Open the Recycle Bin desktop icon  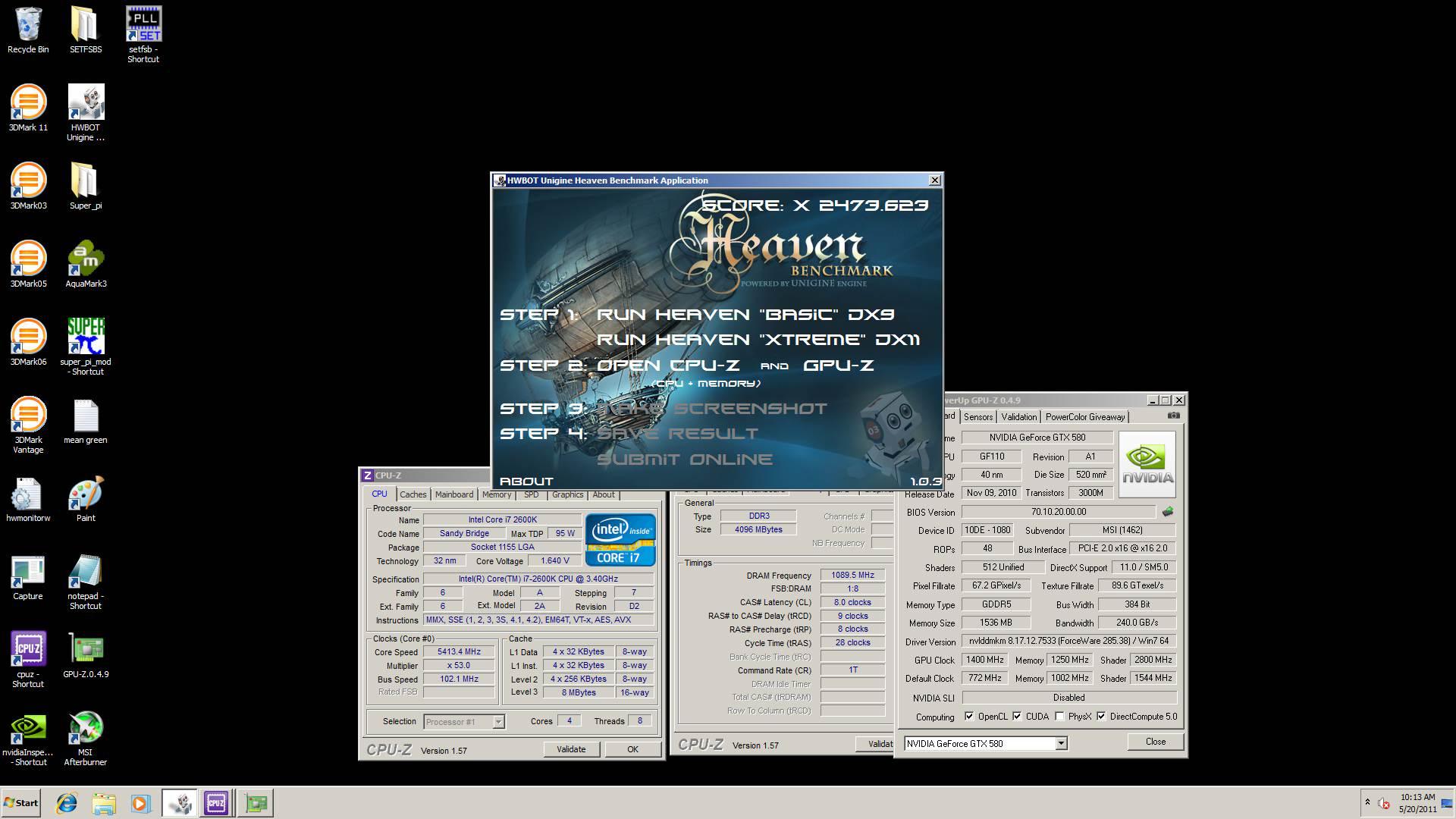(28, 30)
